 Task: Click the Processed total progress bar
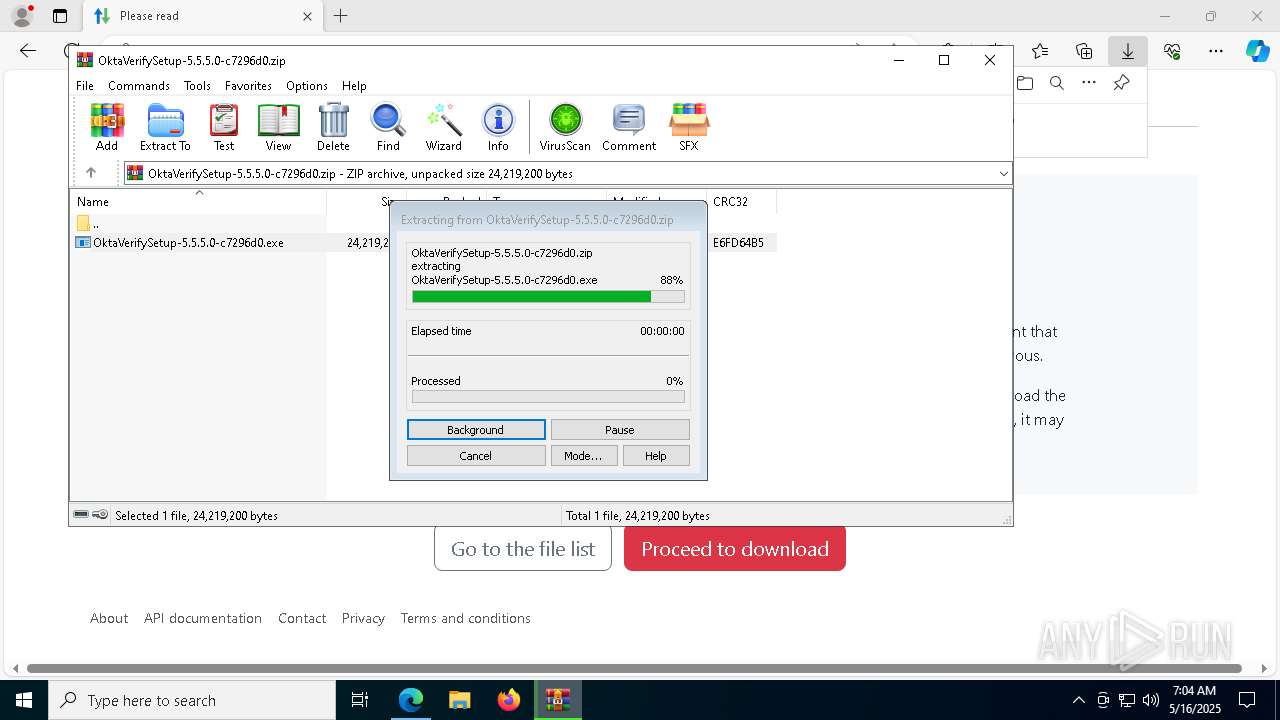pyautogui.click(x=548, y=397)
